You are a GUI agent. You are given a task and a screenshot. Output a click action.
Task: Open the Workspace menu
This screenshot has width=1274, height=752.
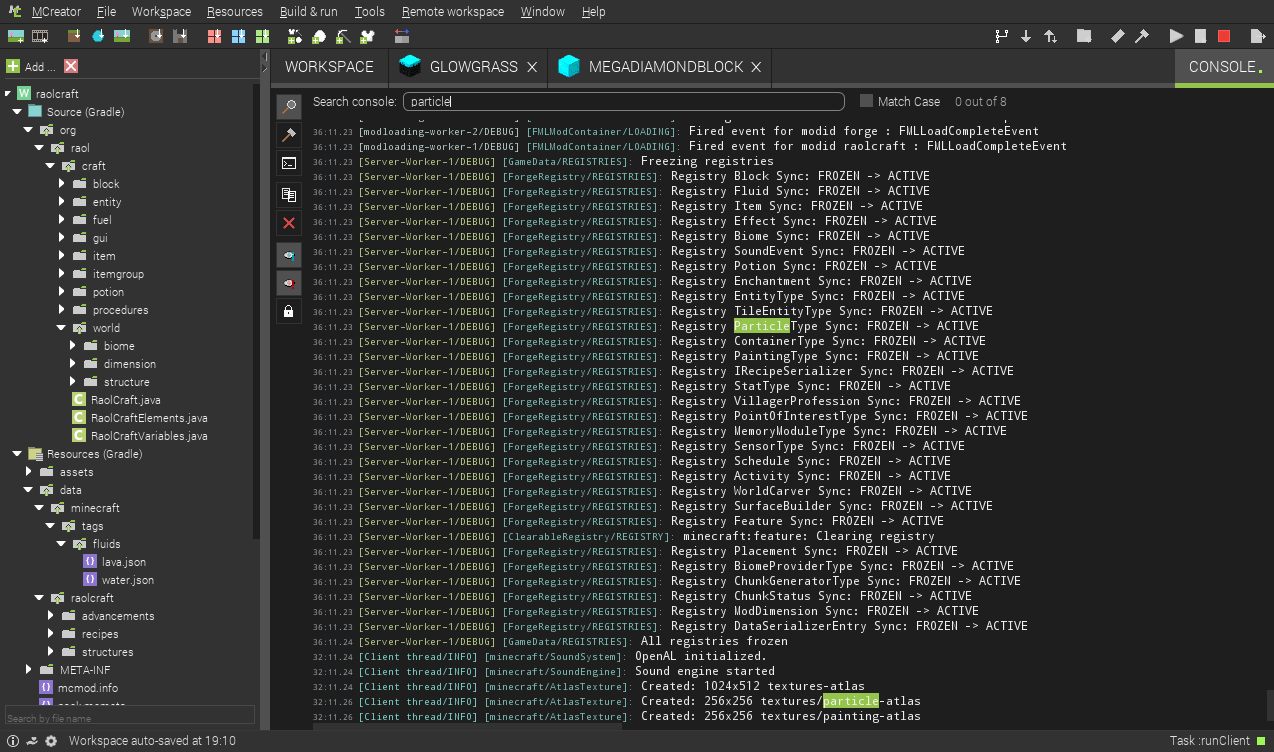tap(161, 12)
